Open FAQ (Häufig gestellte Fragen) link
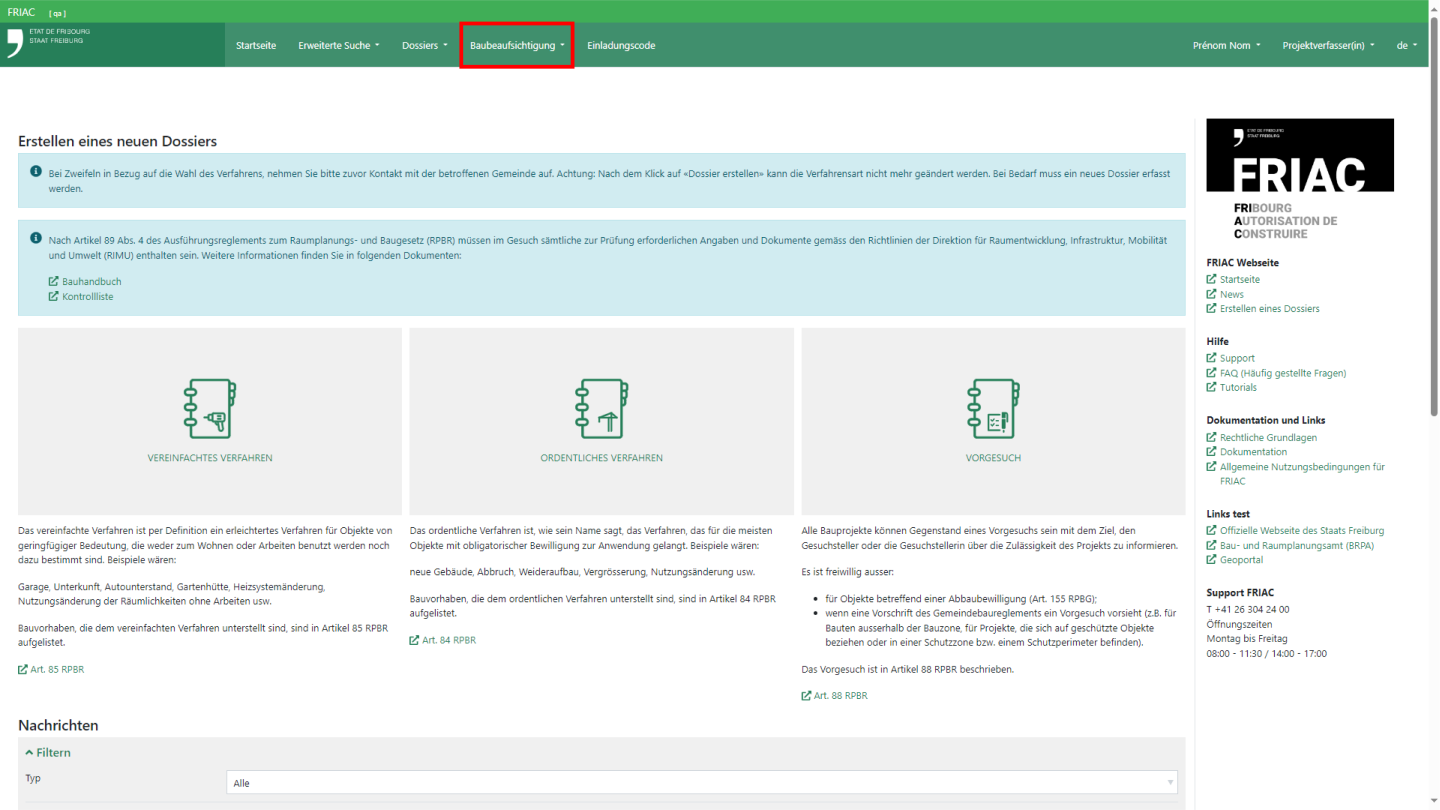1440x810 pixels. coord(1283,373)
